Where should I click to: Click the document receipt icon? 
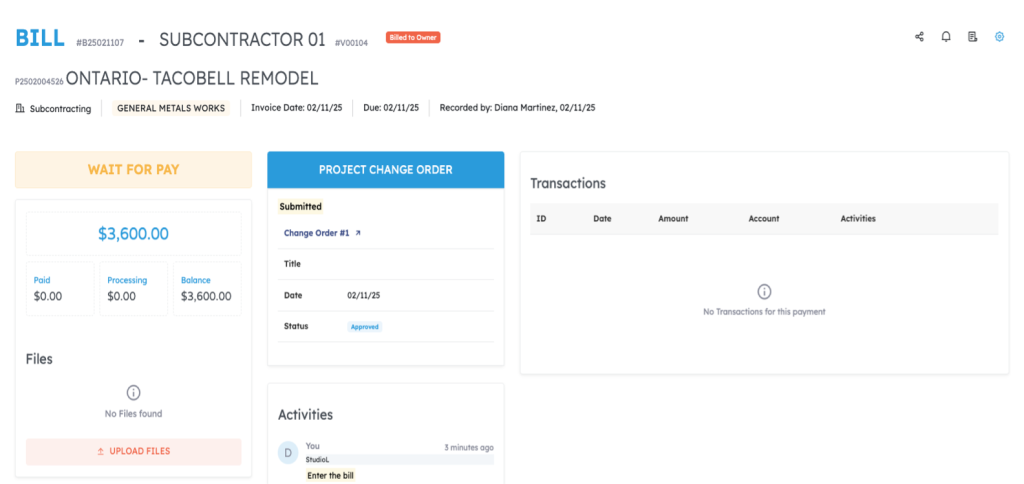coord(972,37)
